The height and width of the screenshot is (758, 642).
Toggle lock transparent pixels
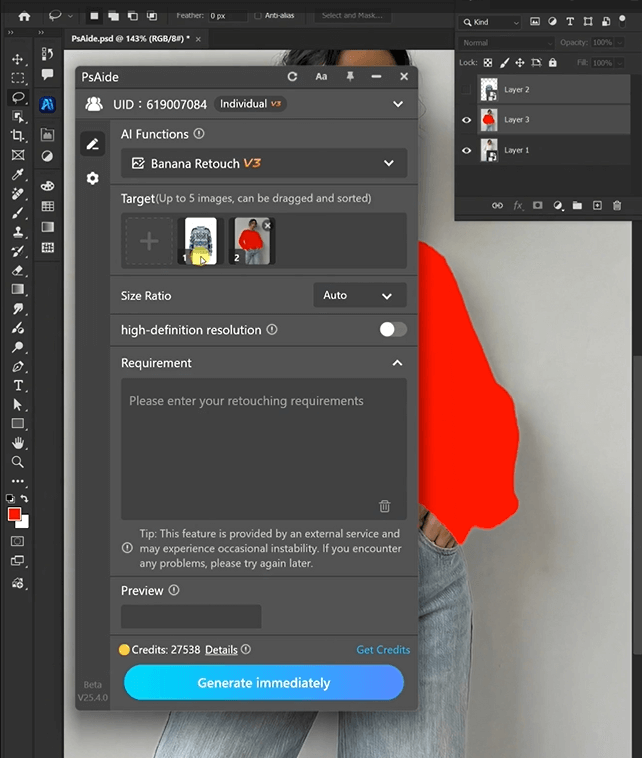(488, 62)
